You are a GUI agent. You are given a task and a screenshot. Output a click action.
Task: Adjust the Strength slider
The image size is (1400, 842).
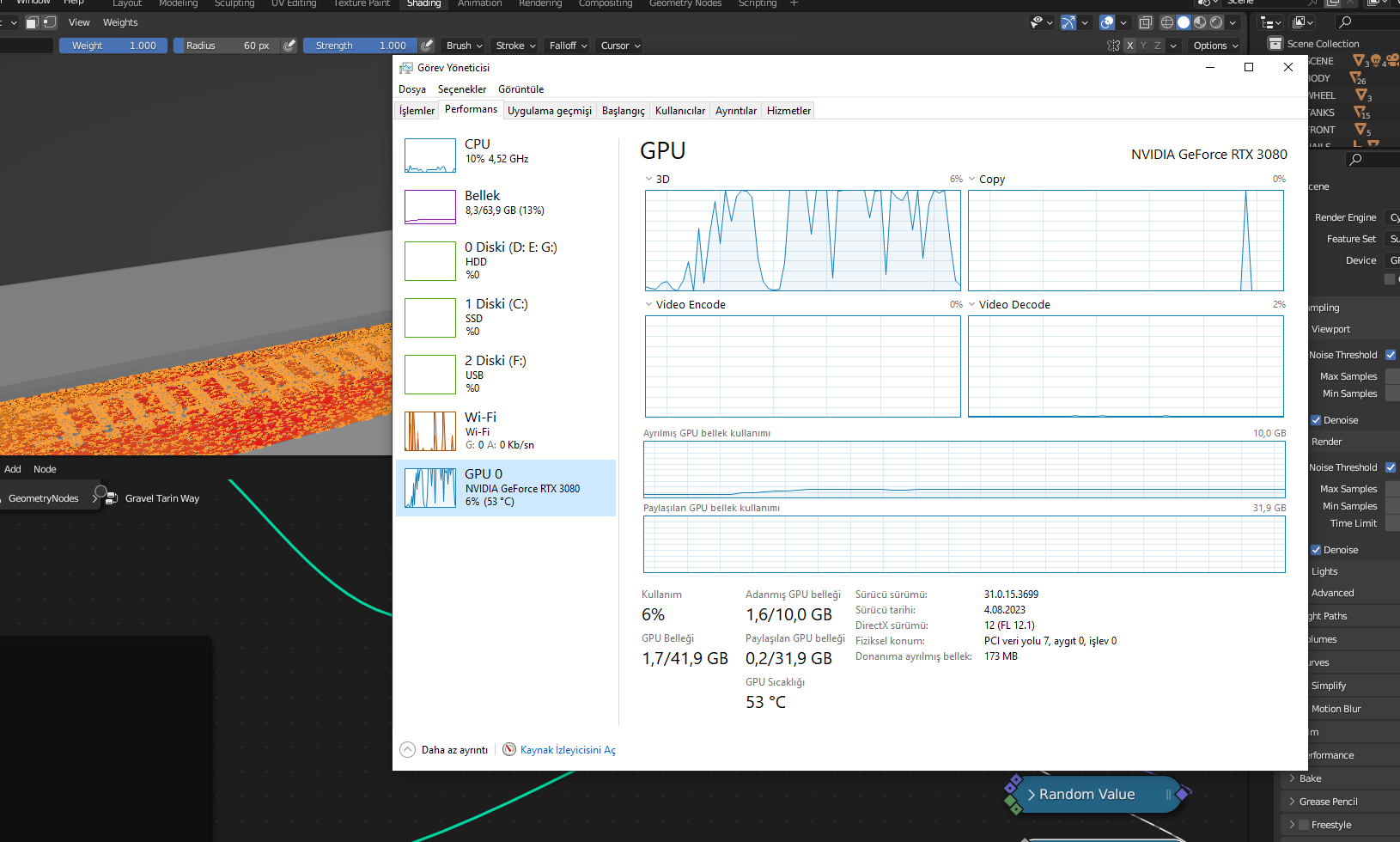pos(361,46)
